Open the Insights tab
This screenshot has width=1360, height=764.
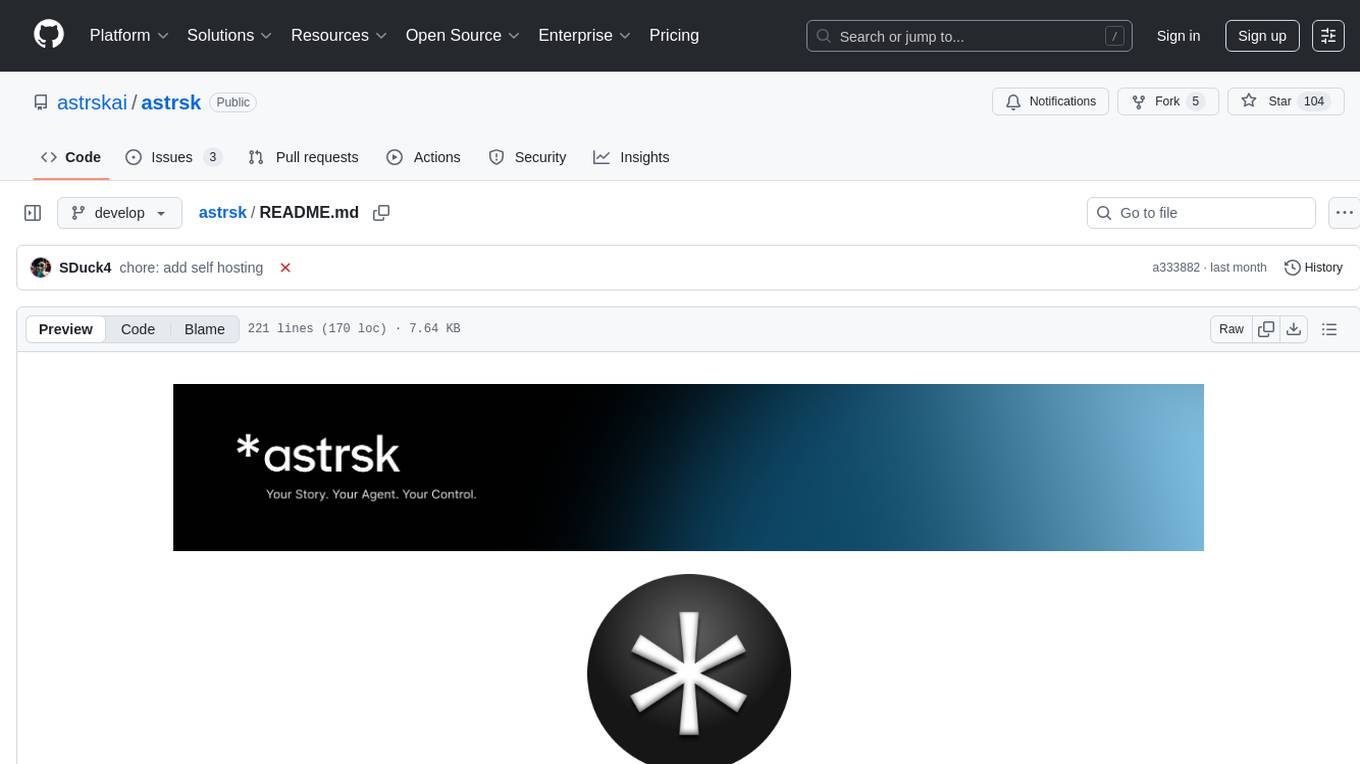point(631,157)
